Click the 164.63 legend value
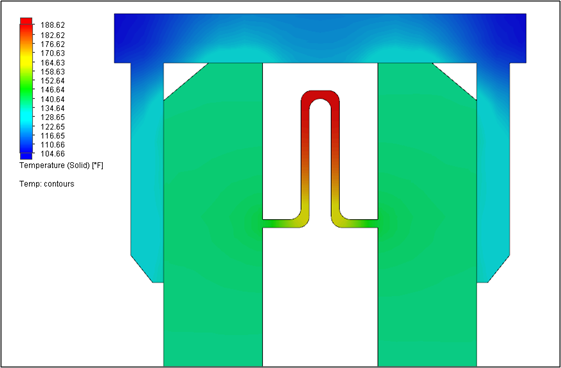This screenshot has height=368, width=561. [53, 63]
